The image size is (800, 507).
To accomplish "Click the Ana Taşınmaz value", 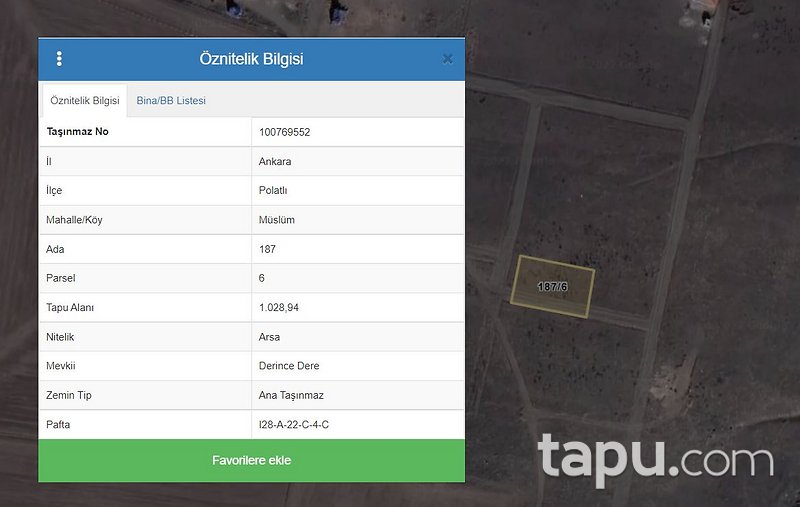I will (291, 395).
